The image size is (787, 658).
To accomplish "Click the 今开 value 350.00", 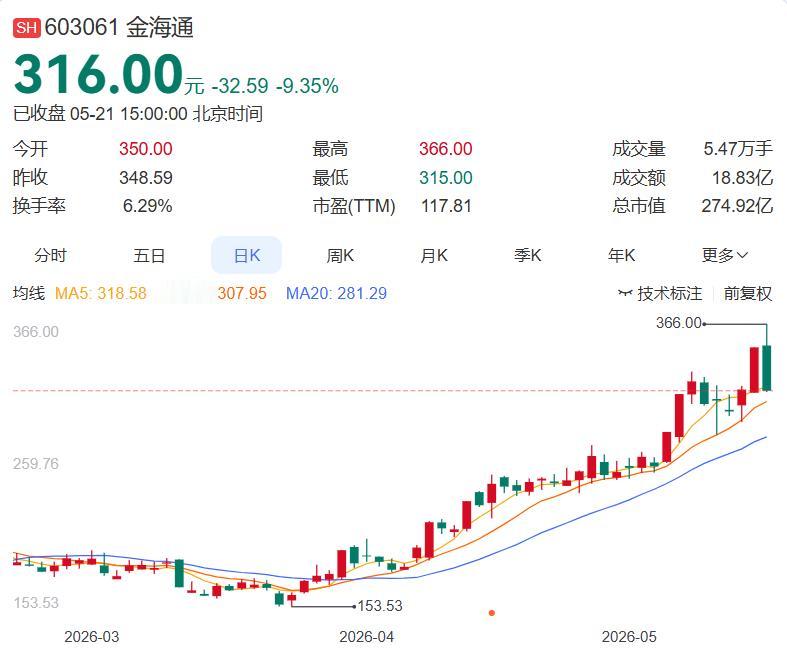I will pyautogui.click(x=146, y=149).
